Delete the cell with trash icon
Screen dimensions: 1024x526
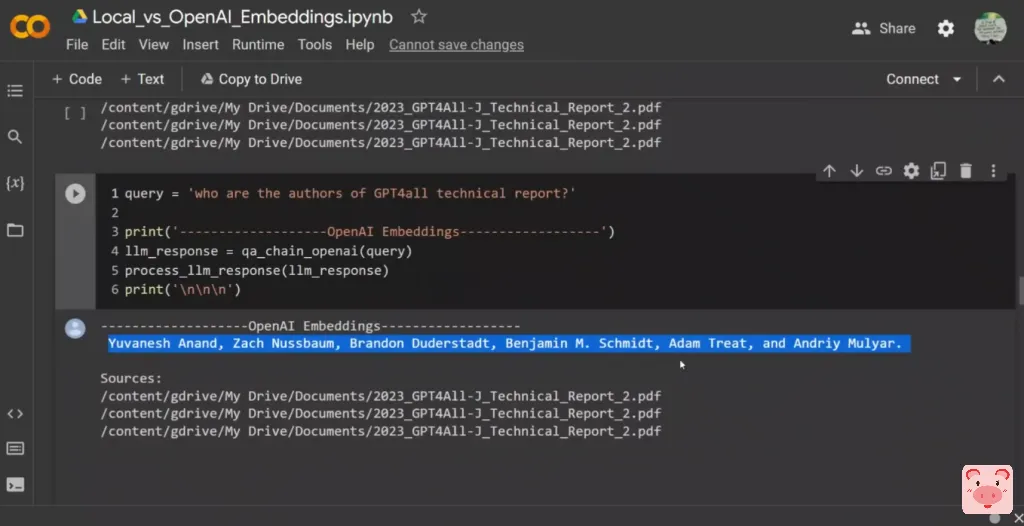[966, 171]
